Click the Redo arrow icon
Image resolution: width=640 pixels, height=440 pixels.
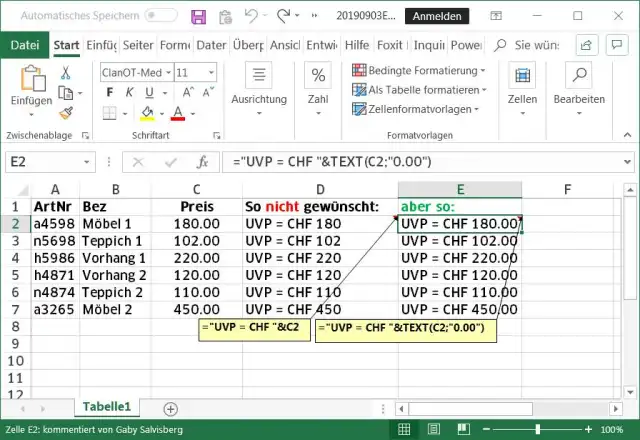point(282,16)
